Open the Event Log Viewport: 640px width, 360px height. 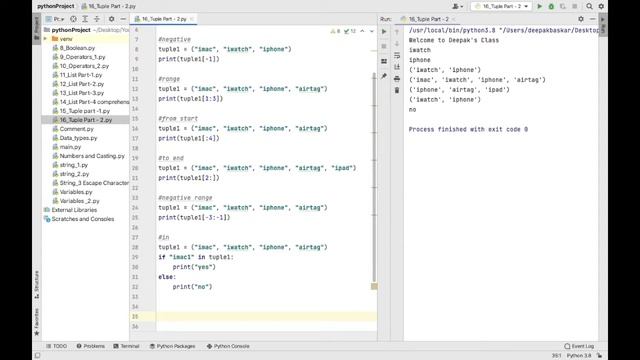coord(579,346)
